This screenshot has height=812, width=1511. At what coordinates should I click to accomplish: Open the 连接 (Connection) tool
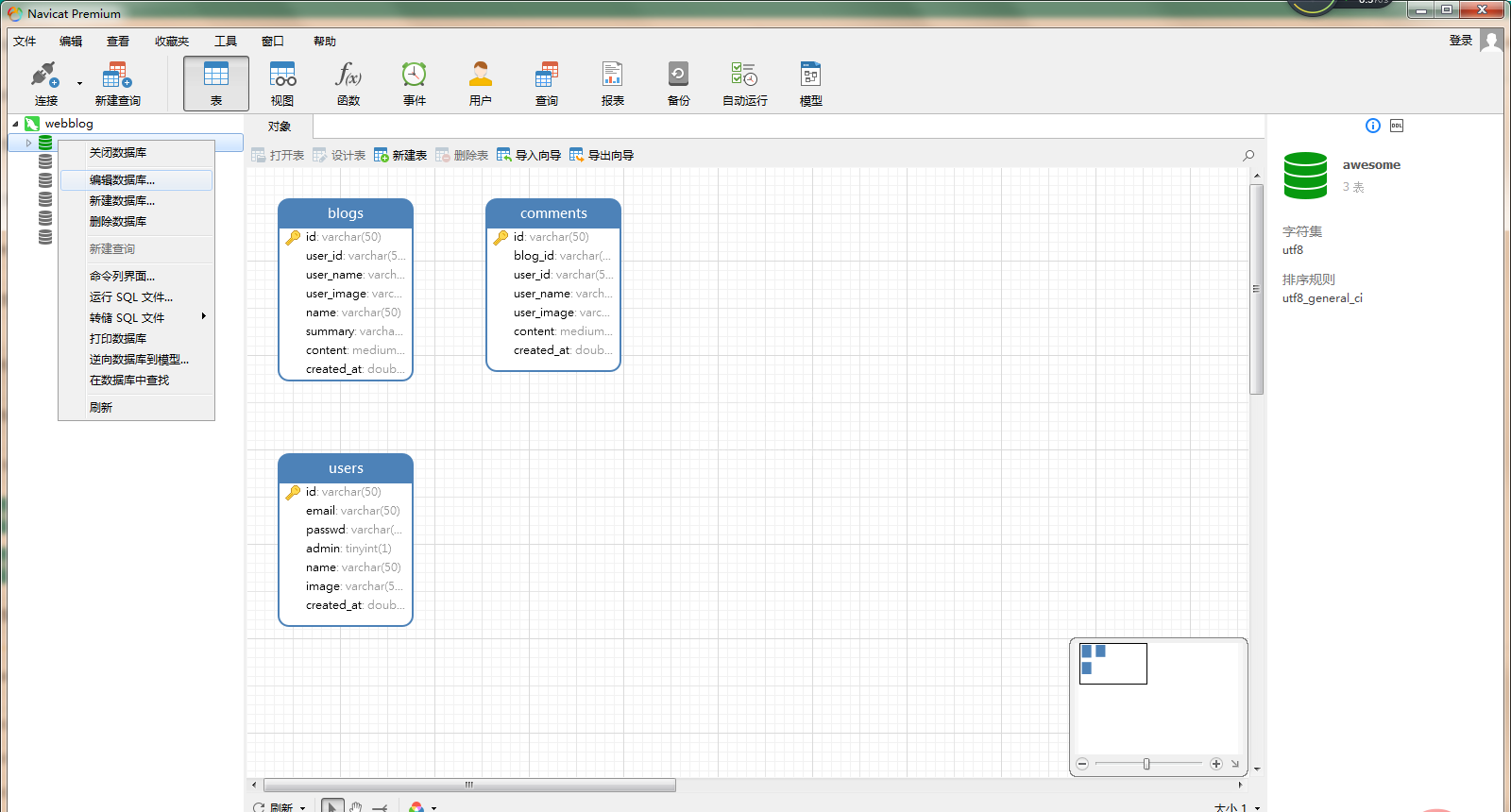click(46, 84)
